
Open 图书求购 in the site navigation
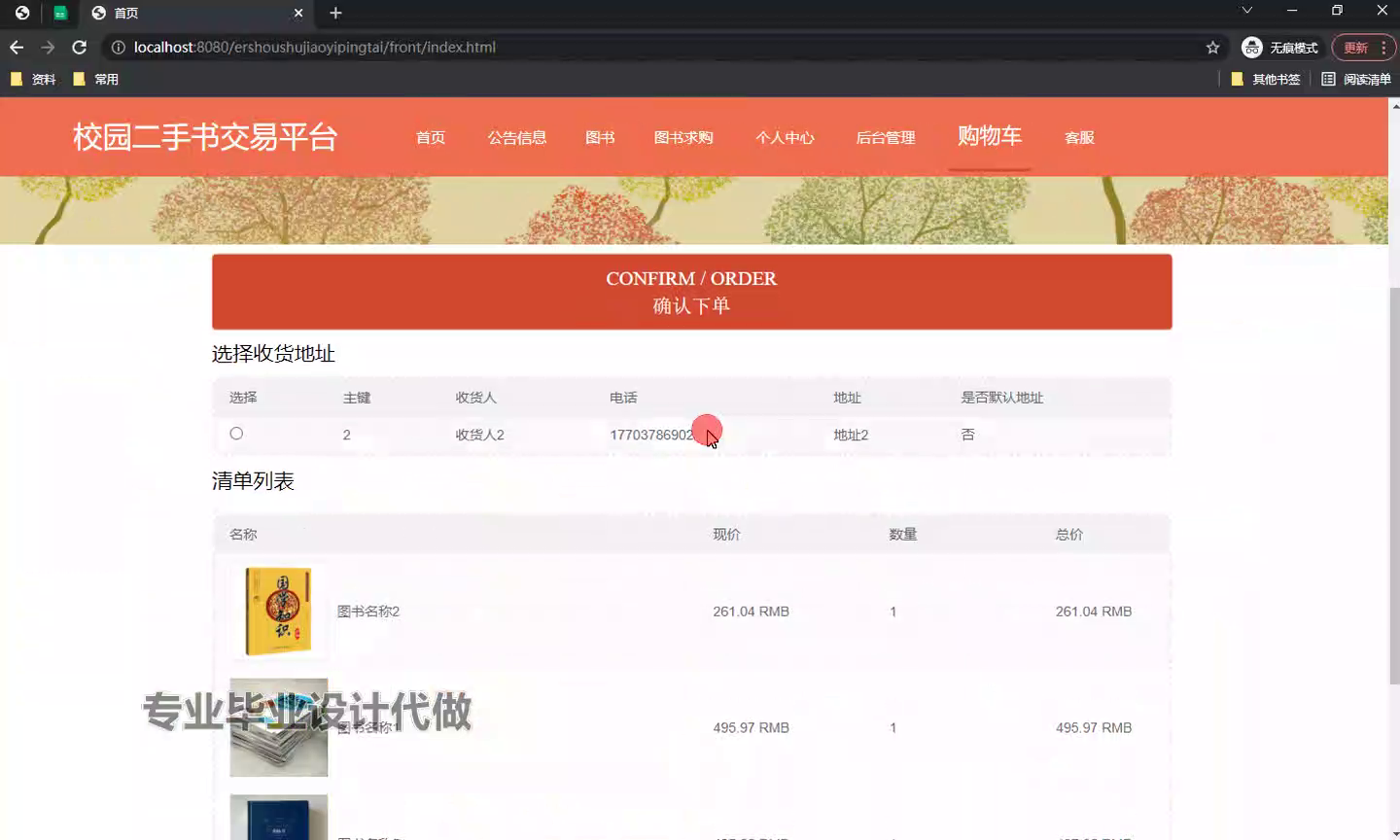point(683,137)
